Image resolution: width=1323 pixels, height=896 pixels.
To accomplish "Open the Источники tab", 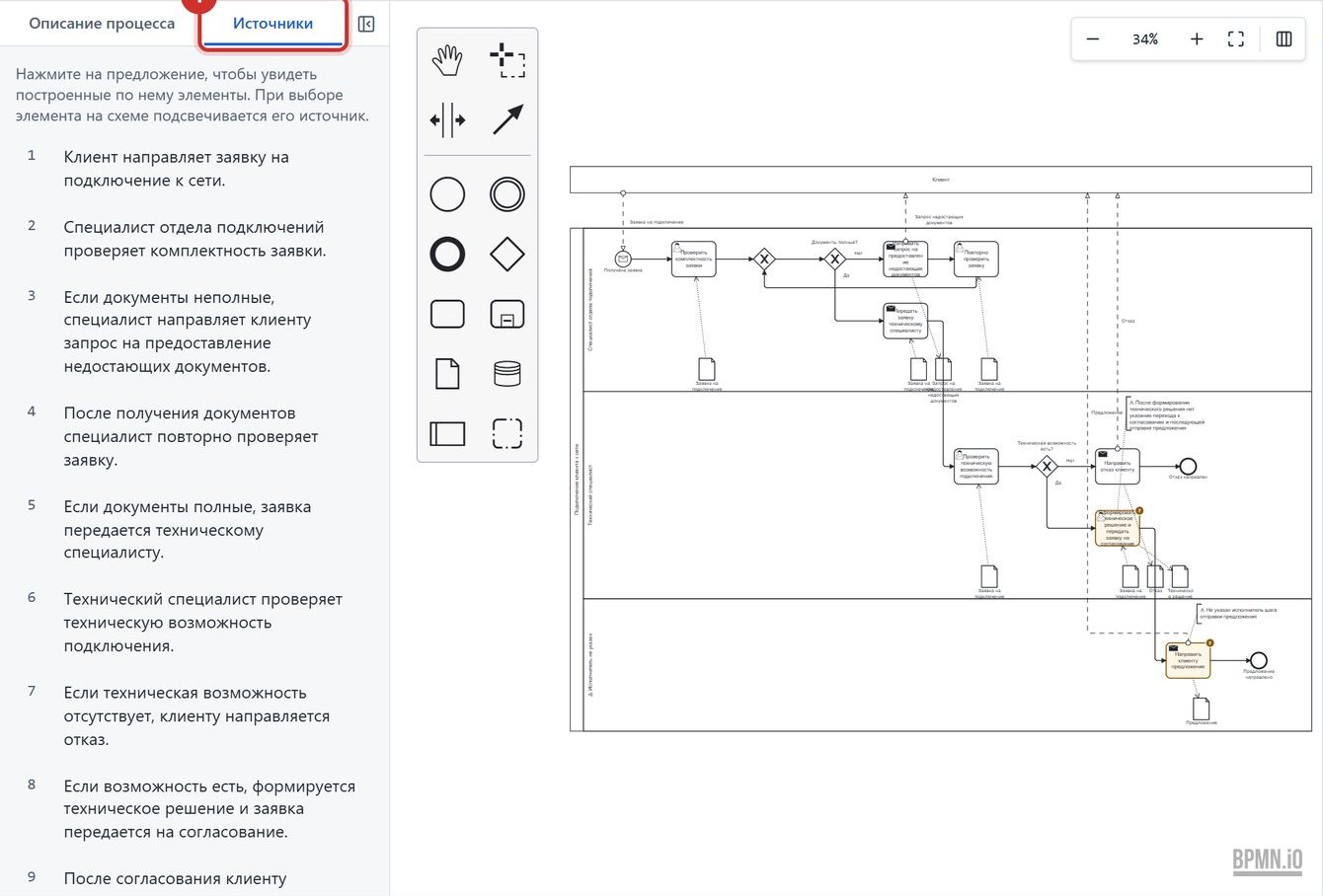I will coord(272,23).
